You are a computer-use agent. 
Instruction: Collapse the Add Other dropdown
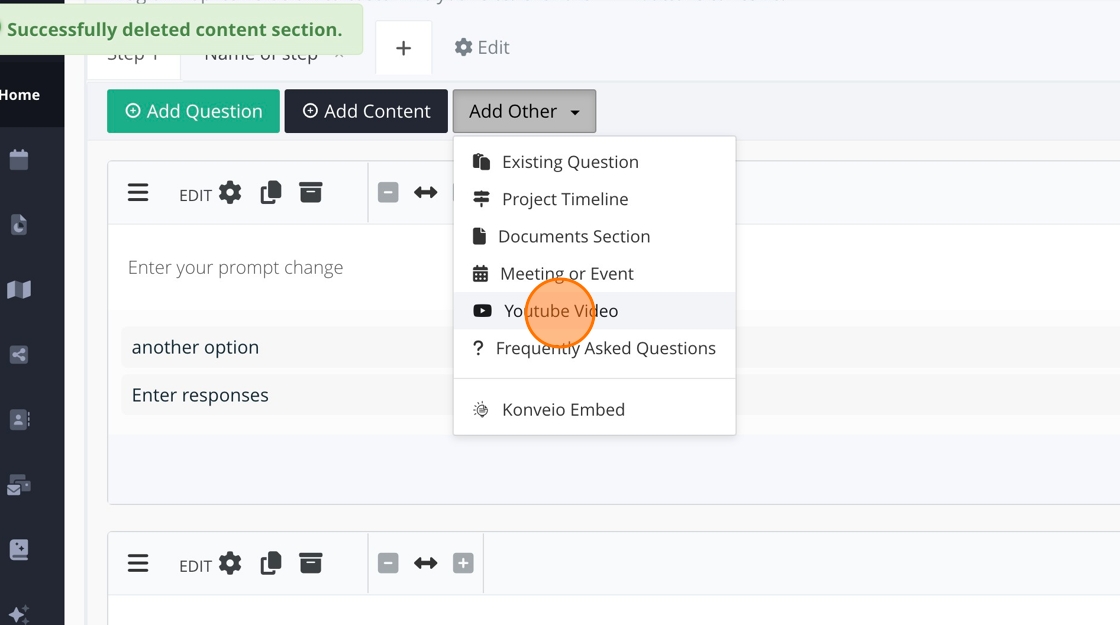524,111
